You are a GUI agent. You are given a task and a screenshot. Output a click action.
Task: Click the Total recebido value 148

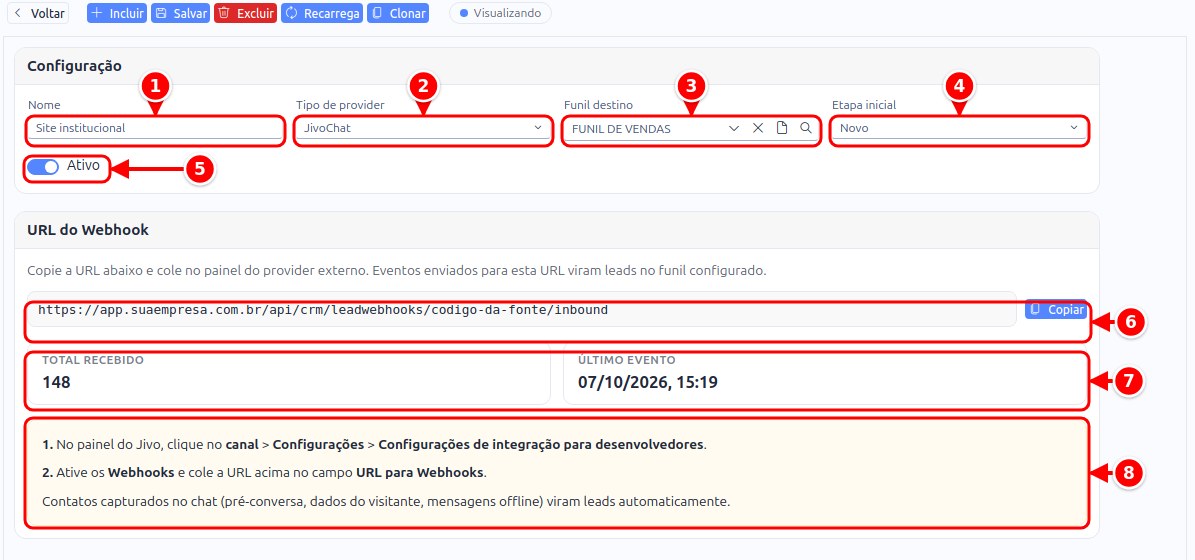[x=56, y=382]
